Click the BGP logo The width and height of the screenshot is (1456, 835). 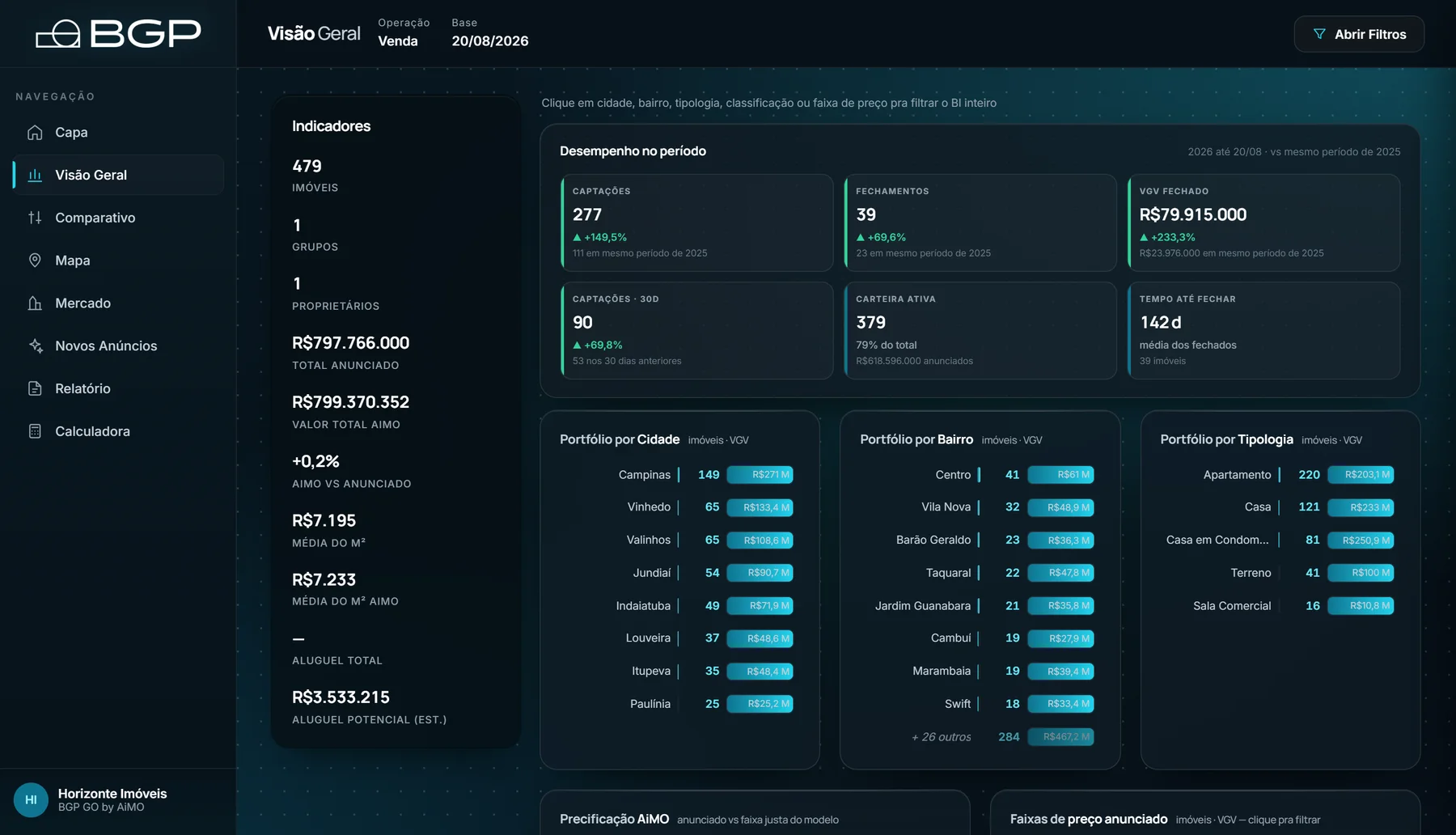point(118,33)
